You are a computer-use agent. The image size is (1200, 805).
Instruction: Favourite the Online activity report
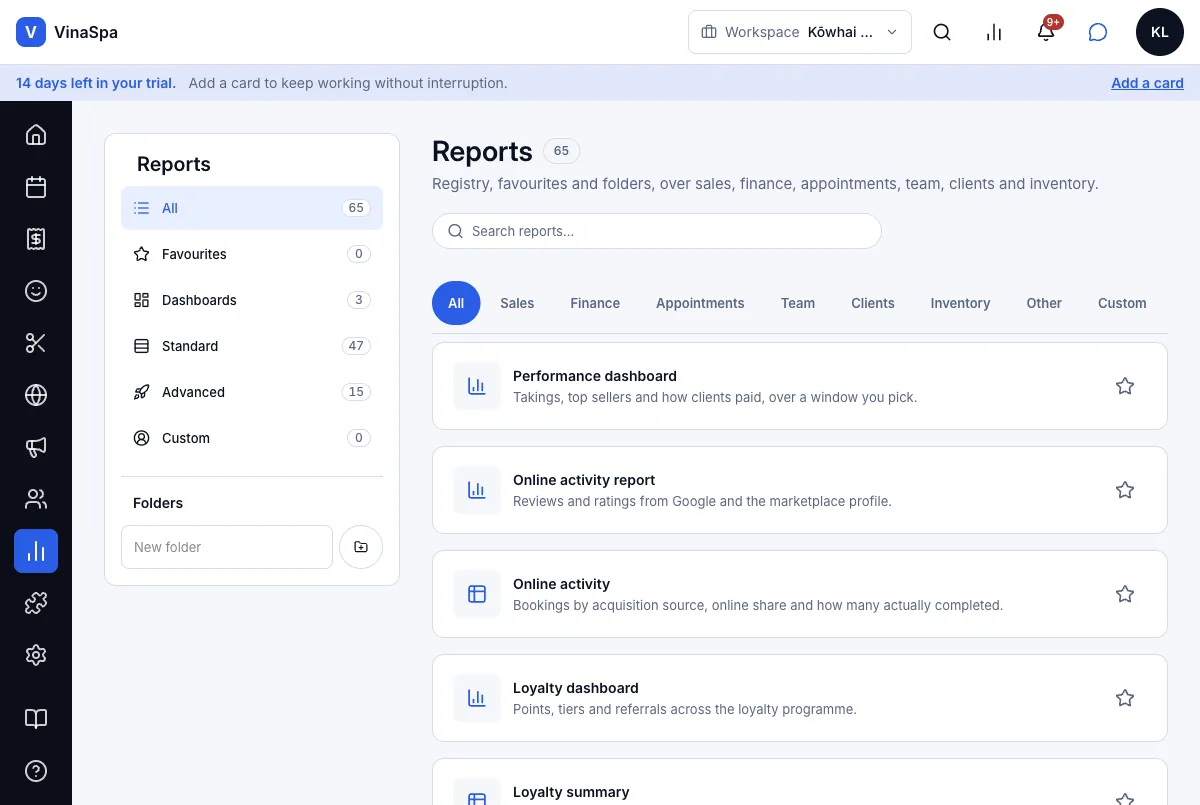point(1125,490)
